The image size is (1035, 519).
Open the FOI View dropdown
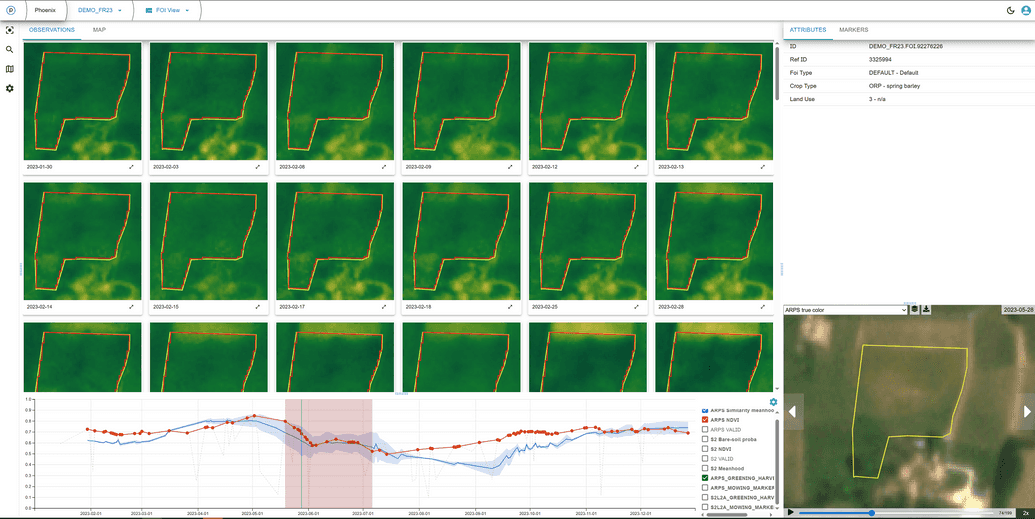pyautogui.click(x=166, y=10)
